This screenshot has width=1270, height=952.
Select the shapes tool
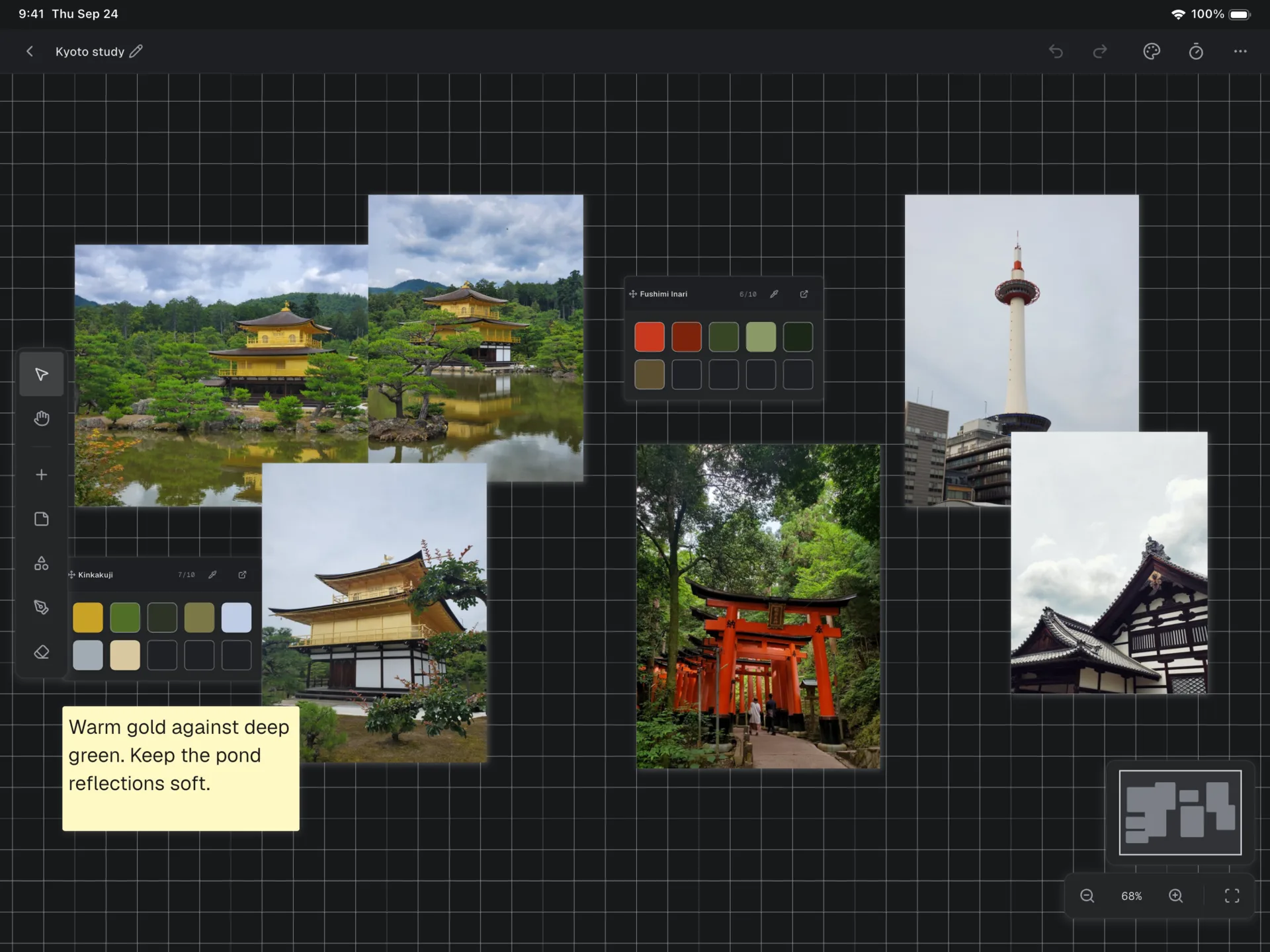tap(42, 563)
